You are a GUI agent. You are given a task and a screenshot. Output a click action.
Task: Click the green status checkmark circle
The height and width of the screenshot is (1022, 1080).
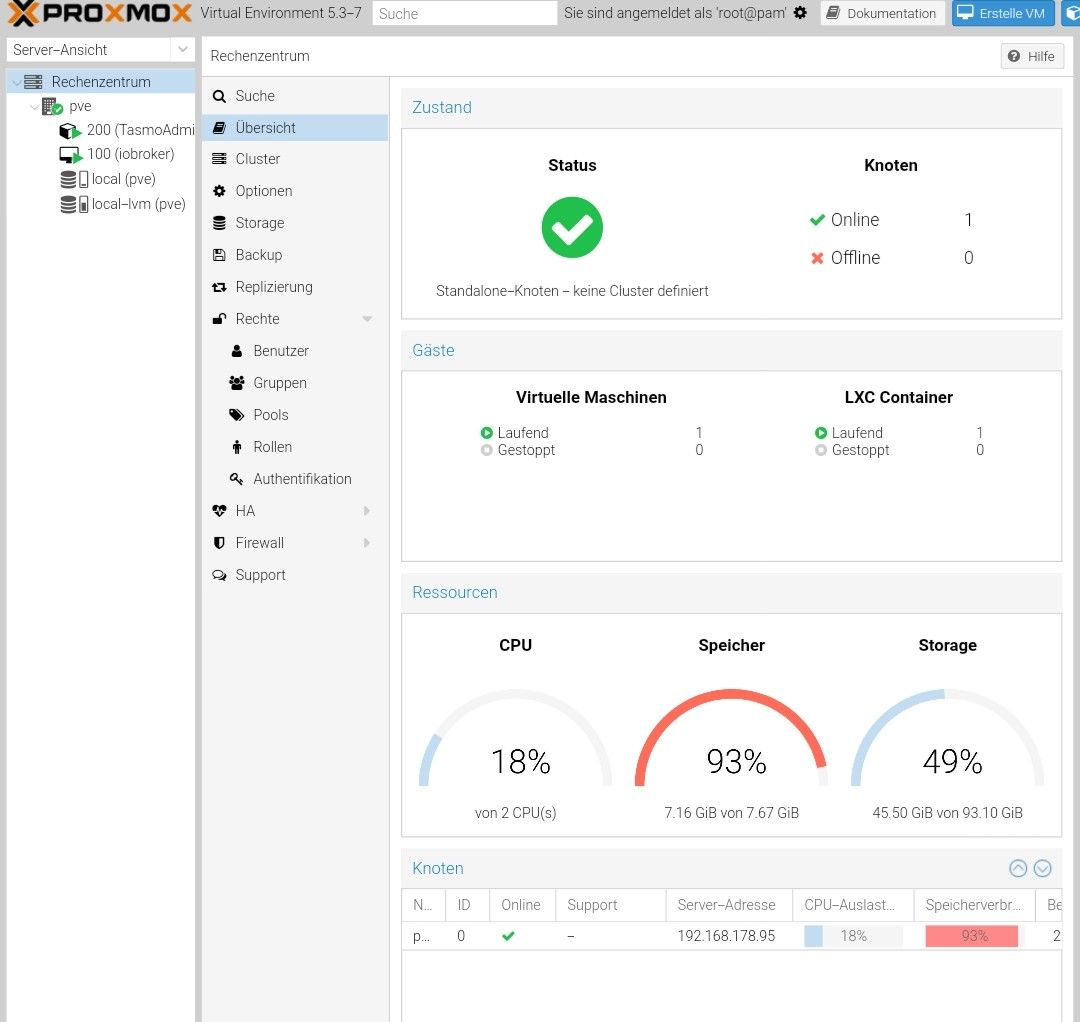click(x=572, y=227)
